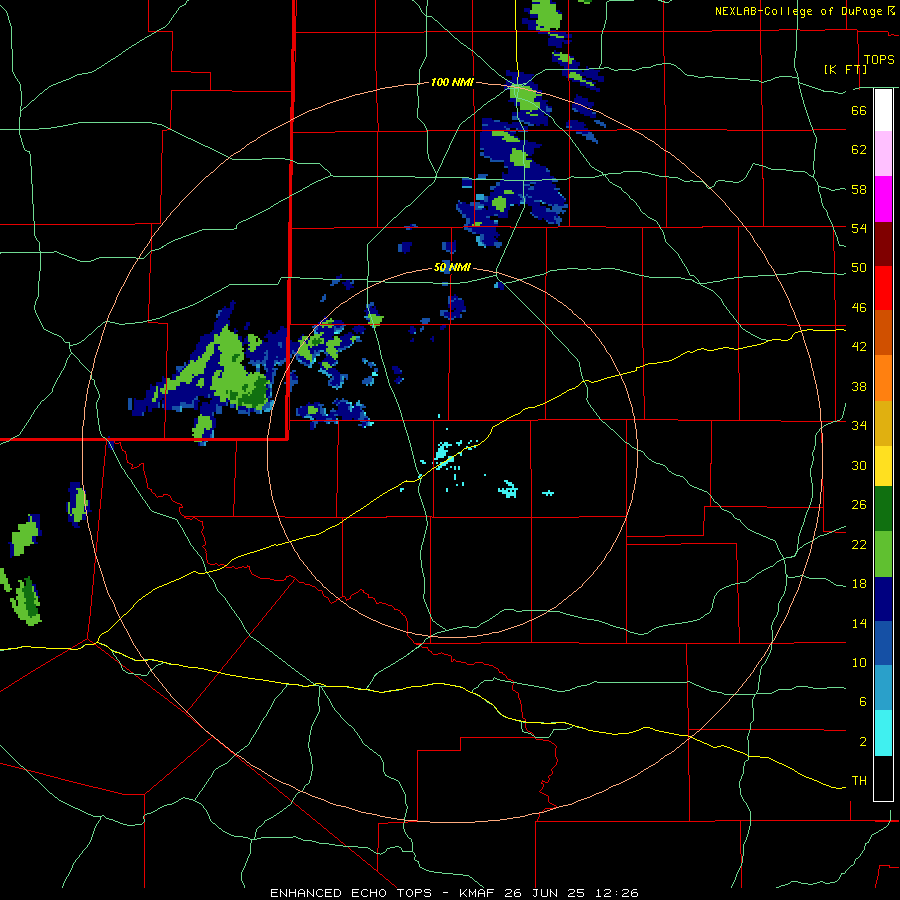Click the 54 scale label
The width and height of the screenshot is (900, 900).
click(859, 228)
